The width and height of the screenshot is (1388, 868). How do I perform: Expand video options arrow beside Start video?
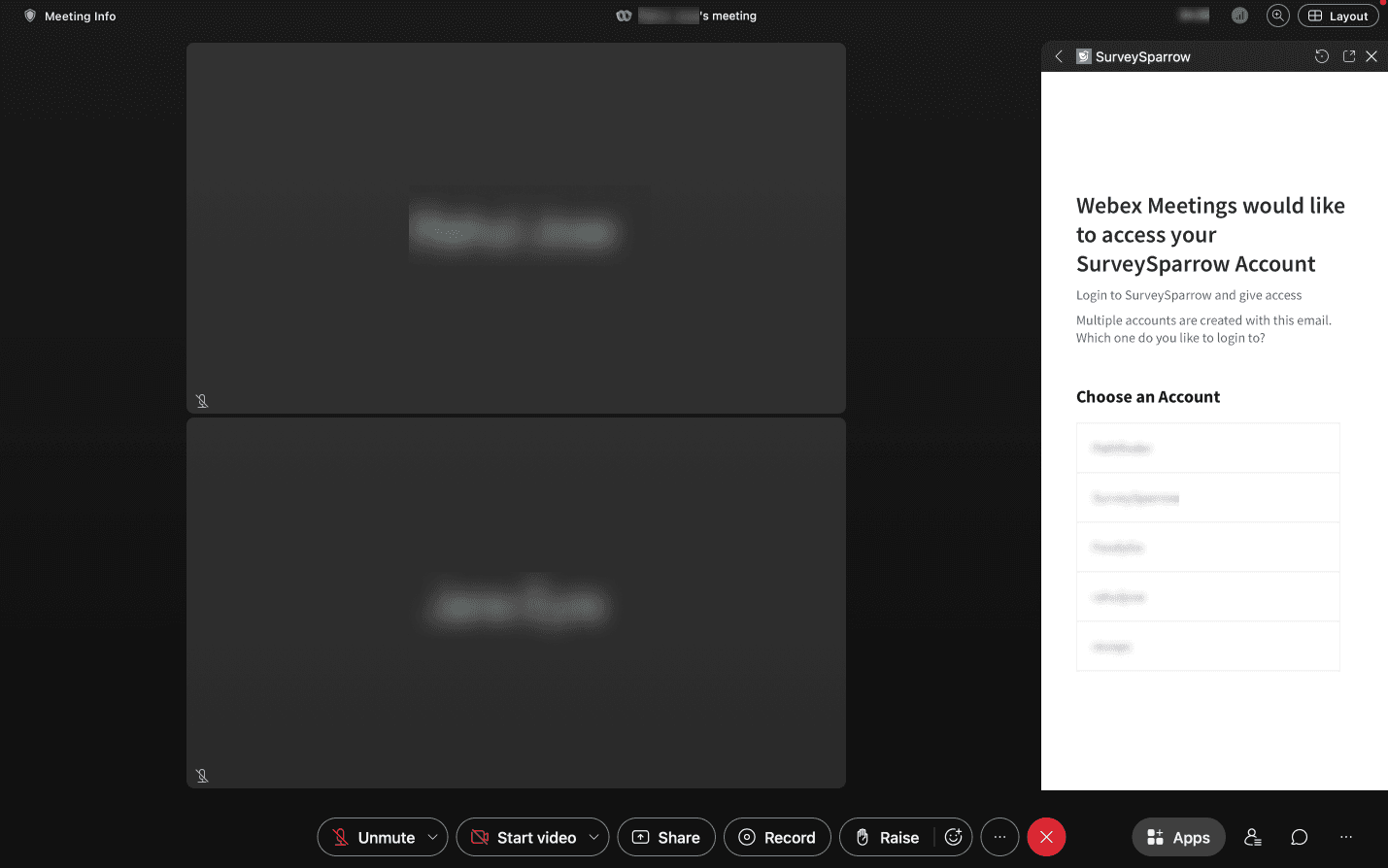593,837
